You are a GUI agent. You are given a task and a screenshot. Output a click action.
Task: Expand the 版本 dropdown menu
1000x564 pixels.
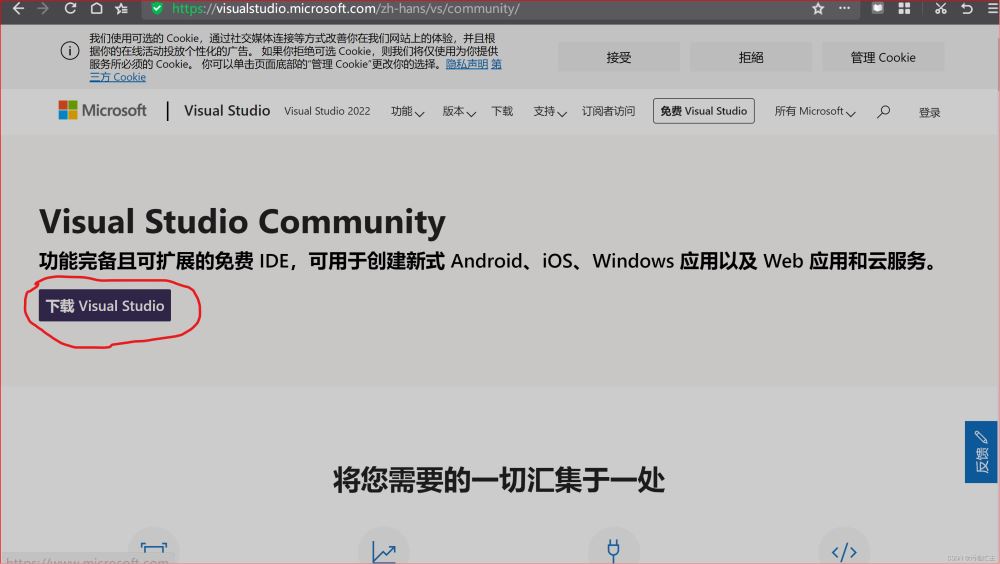click(x=459, y=112)
